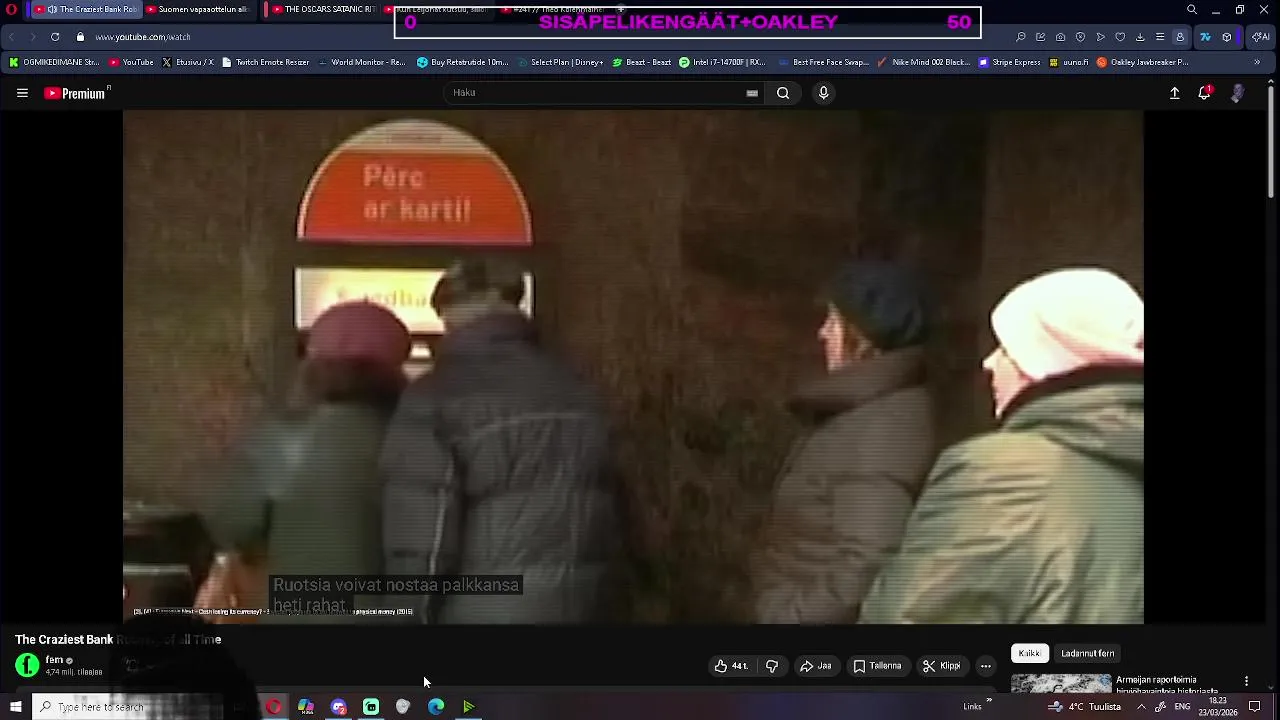Open the 7TV extension icon
Screen dimensions: 1280x720
click(1205, 37)
